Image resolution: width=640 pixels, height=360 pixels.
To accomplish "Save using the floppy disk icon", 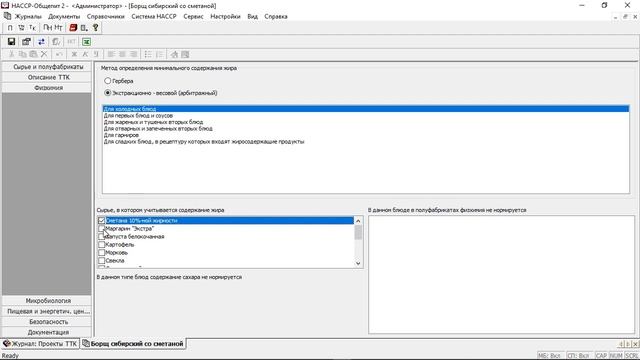I will tap(11, 42).
